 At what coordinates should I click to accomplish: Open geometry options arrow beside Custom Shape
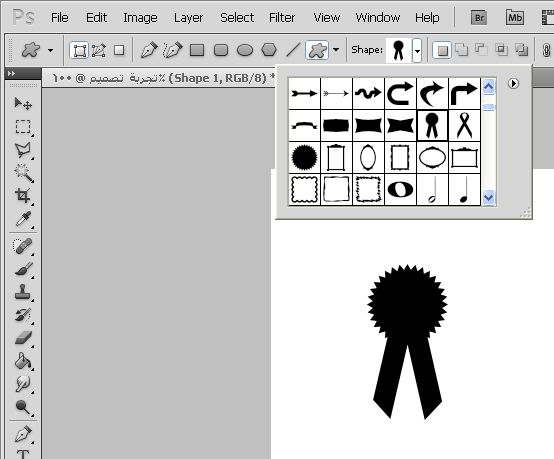(x=336, y=50)
